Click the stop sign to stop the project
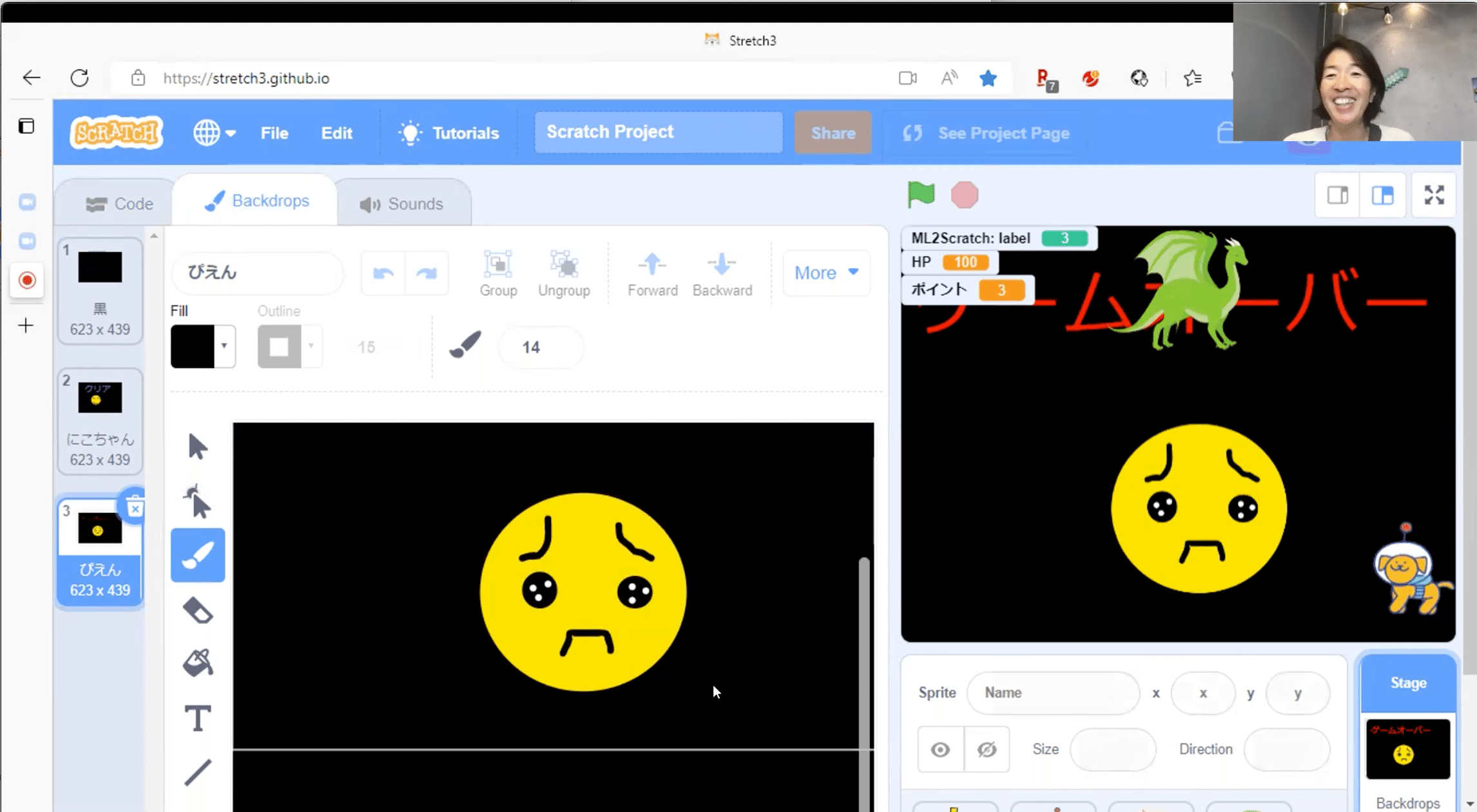The width and height of the screenshot is (1477, 812). tap(964, 195)
